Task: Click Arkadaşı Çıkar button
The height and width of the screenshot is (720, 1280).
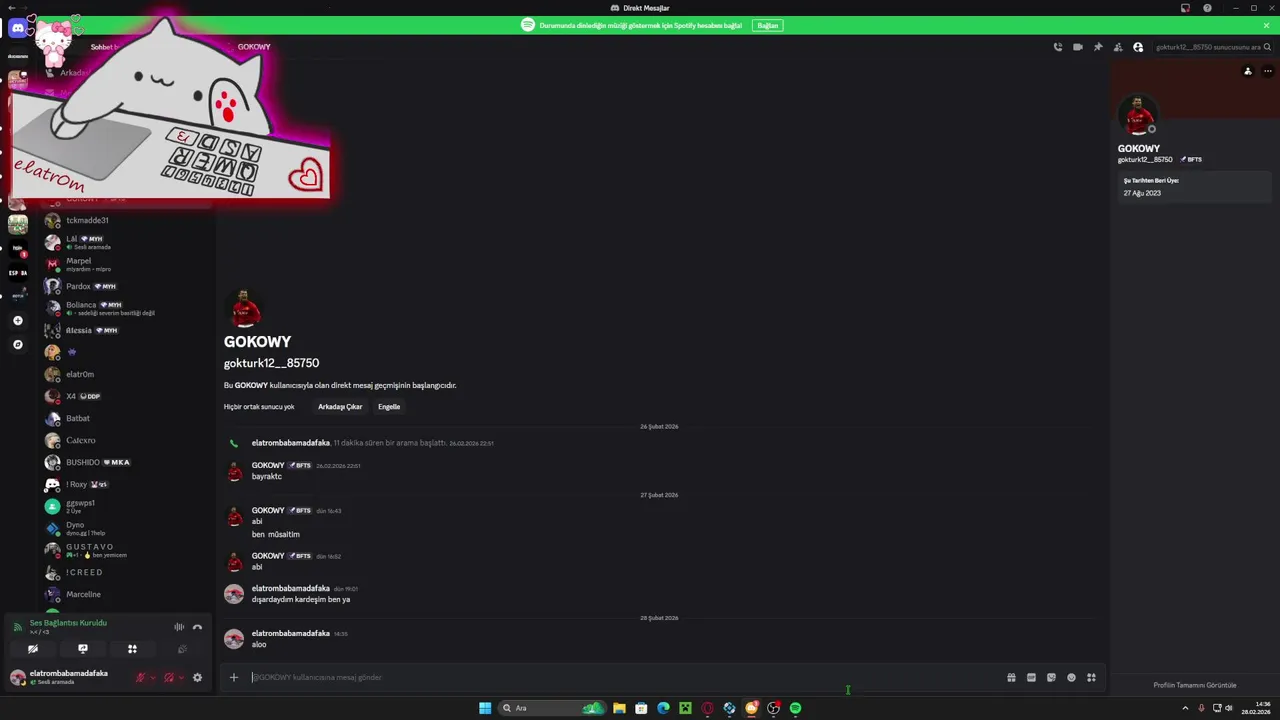Action: [340, 407]
